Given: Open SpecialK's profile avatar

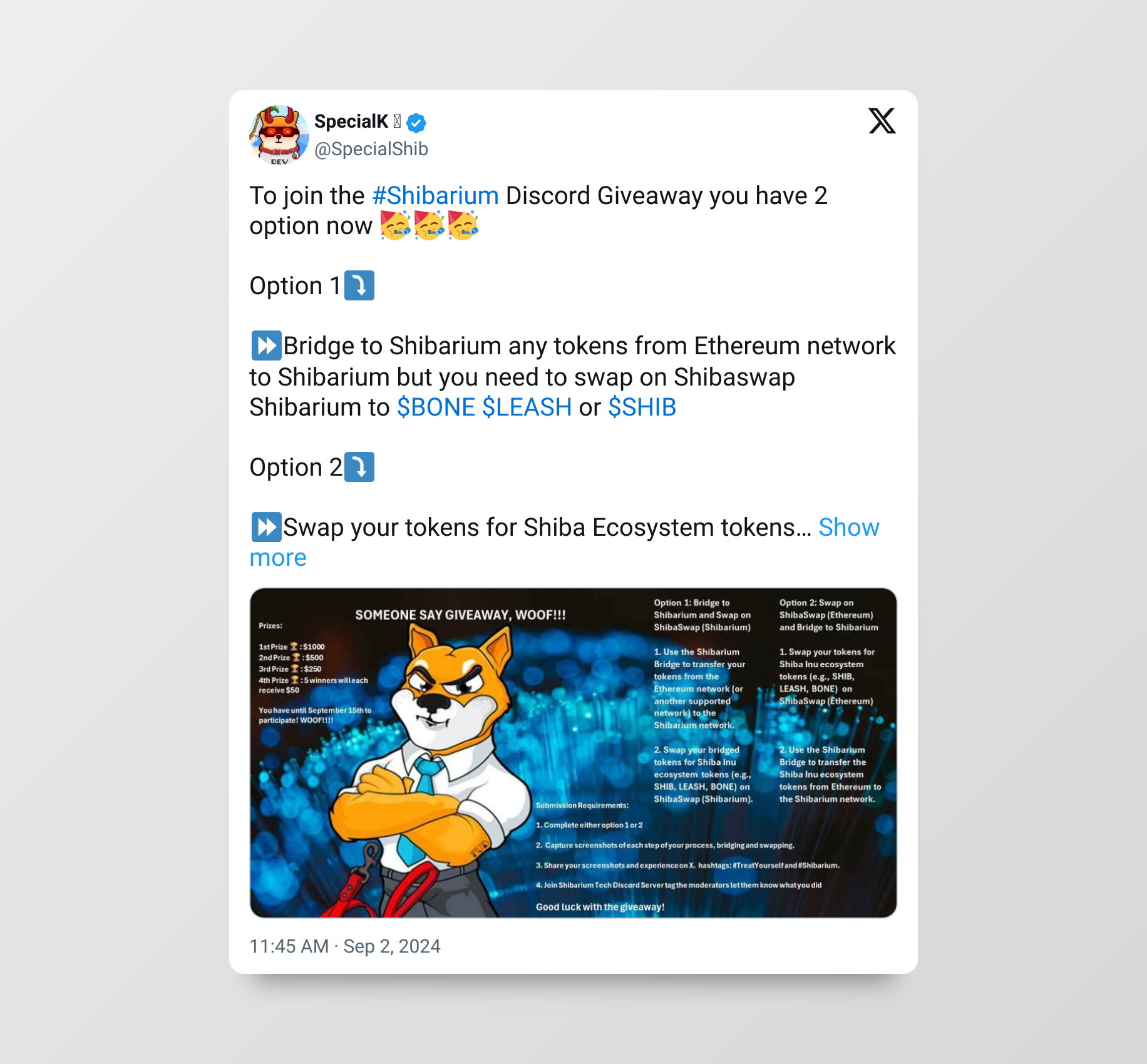Looking at the screenshot, I should [279, 135].
